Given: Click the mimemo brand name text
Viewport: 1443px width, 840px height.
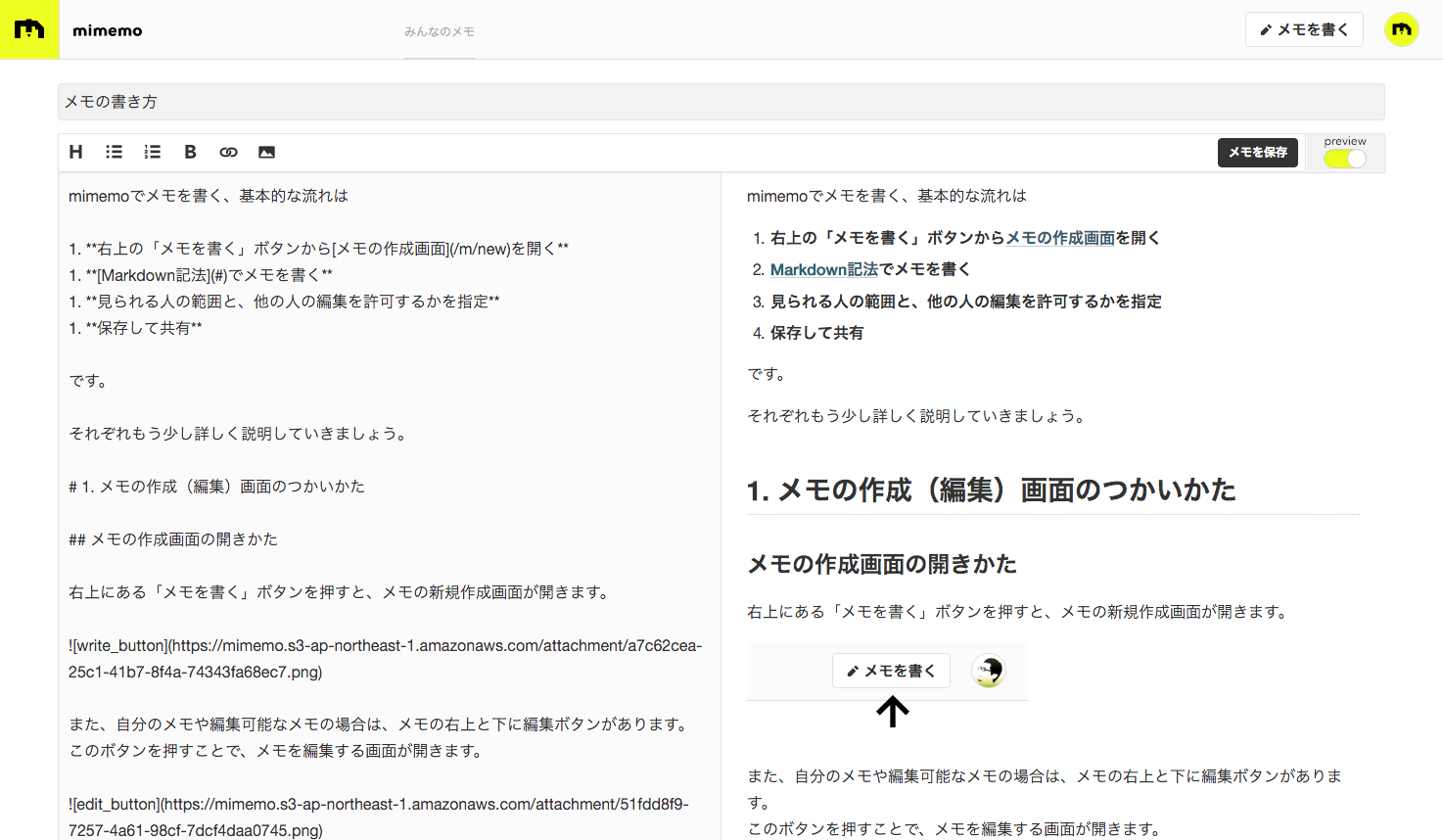Looking at the screenshot, I should [x=108, y=30].
